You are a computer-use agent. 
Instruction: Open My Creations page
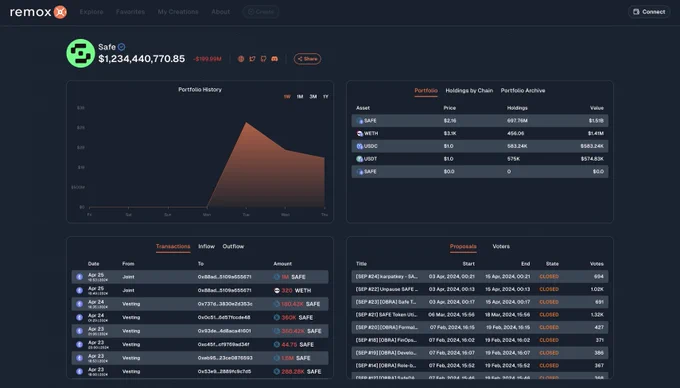pyautogui.click(x=178, y=12)
